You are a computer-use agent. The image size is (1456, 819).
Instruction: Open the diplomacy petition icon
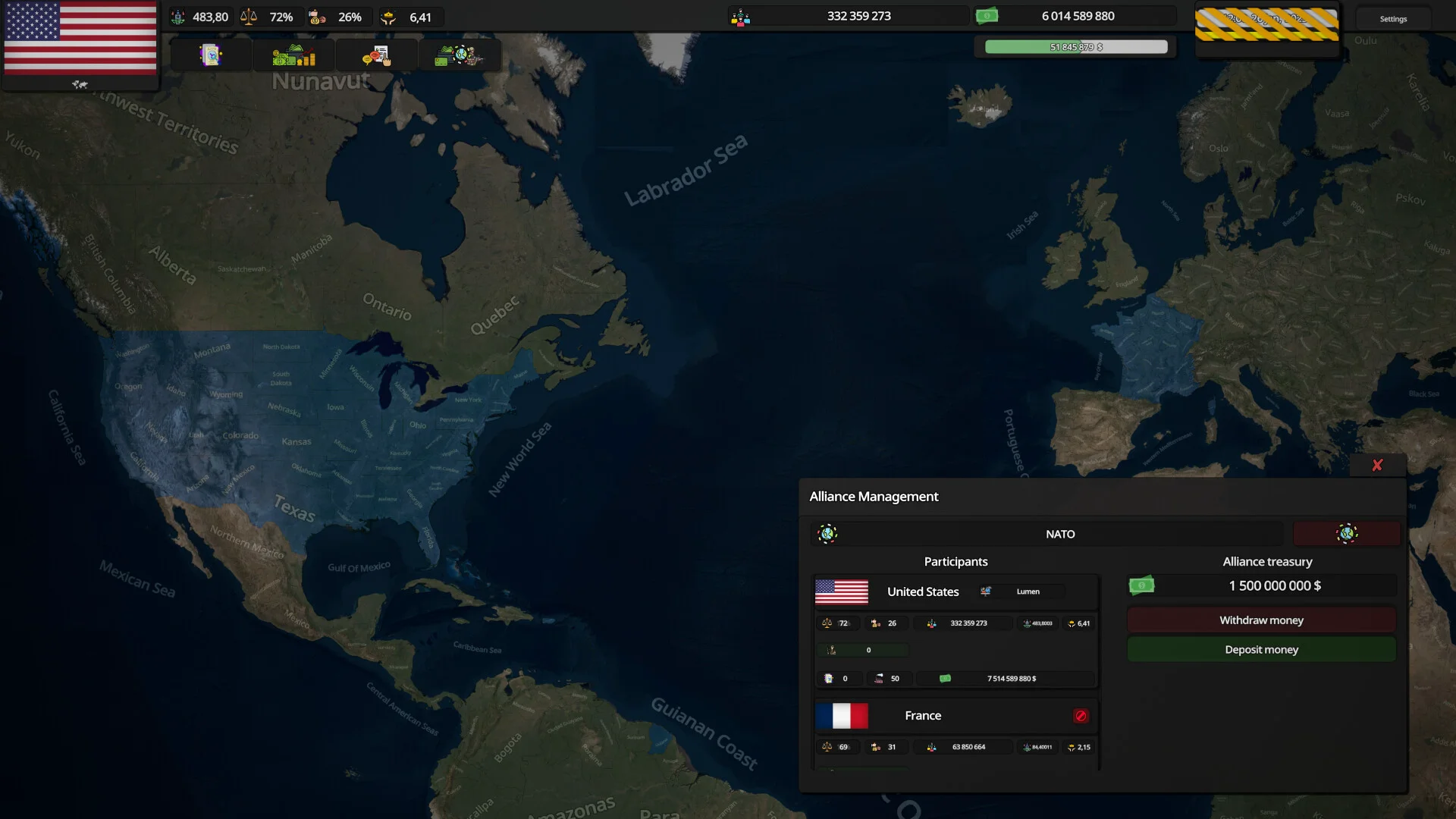[x=377, y=54]
